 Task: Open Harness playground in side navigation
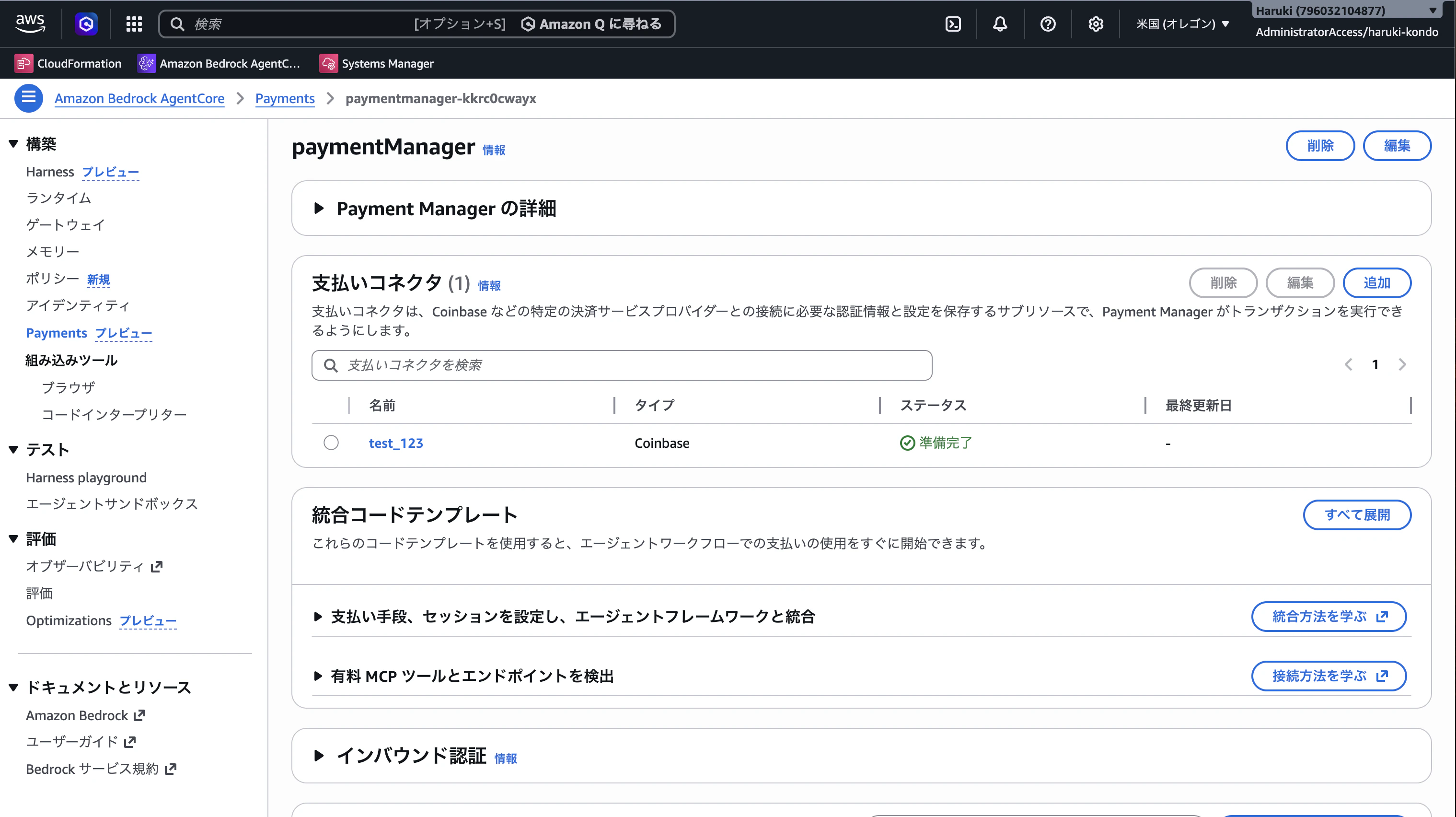pos(86,478)
